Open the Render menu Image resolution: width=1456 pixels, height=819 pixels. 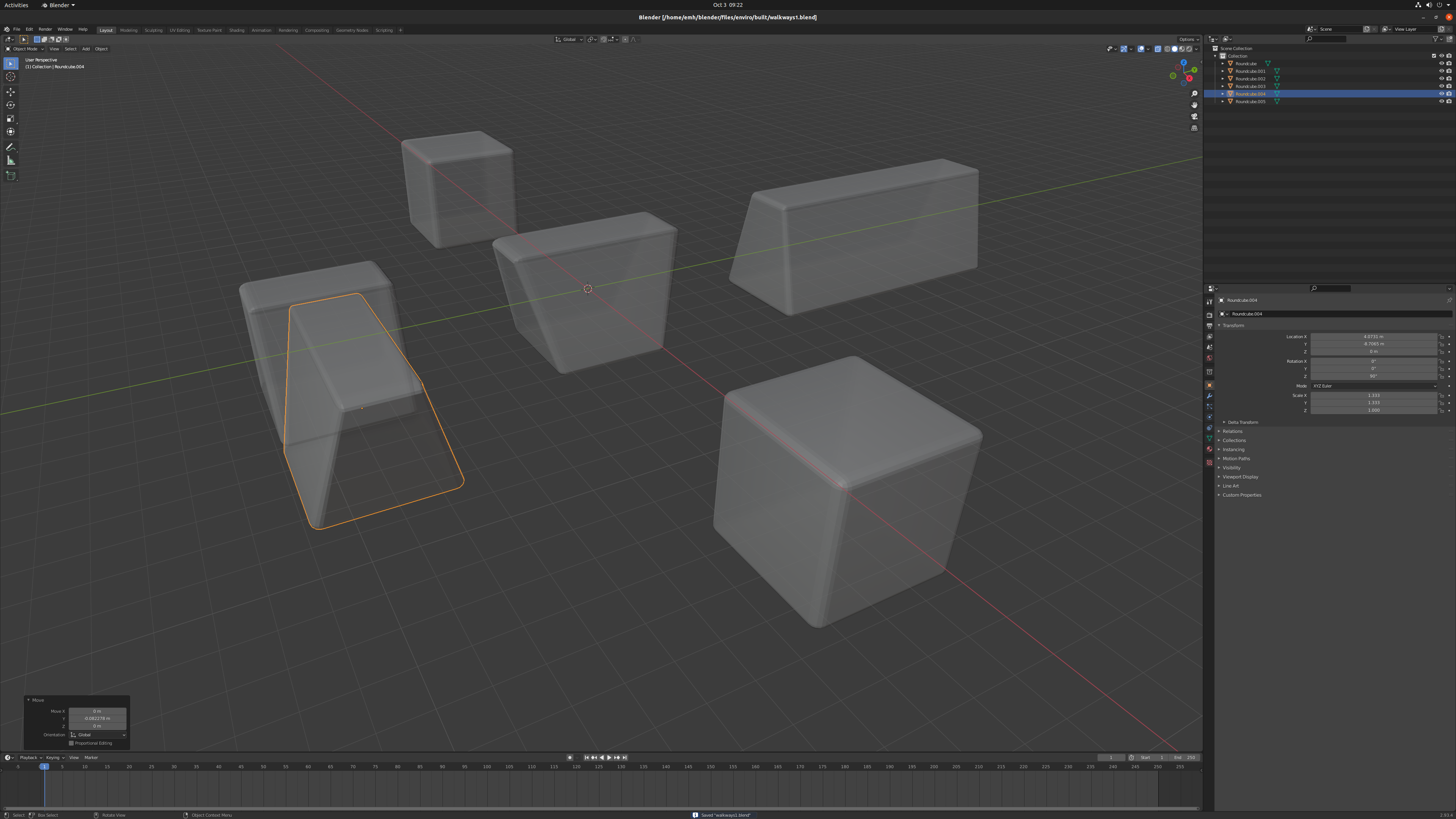click(x=45, y=30)
